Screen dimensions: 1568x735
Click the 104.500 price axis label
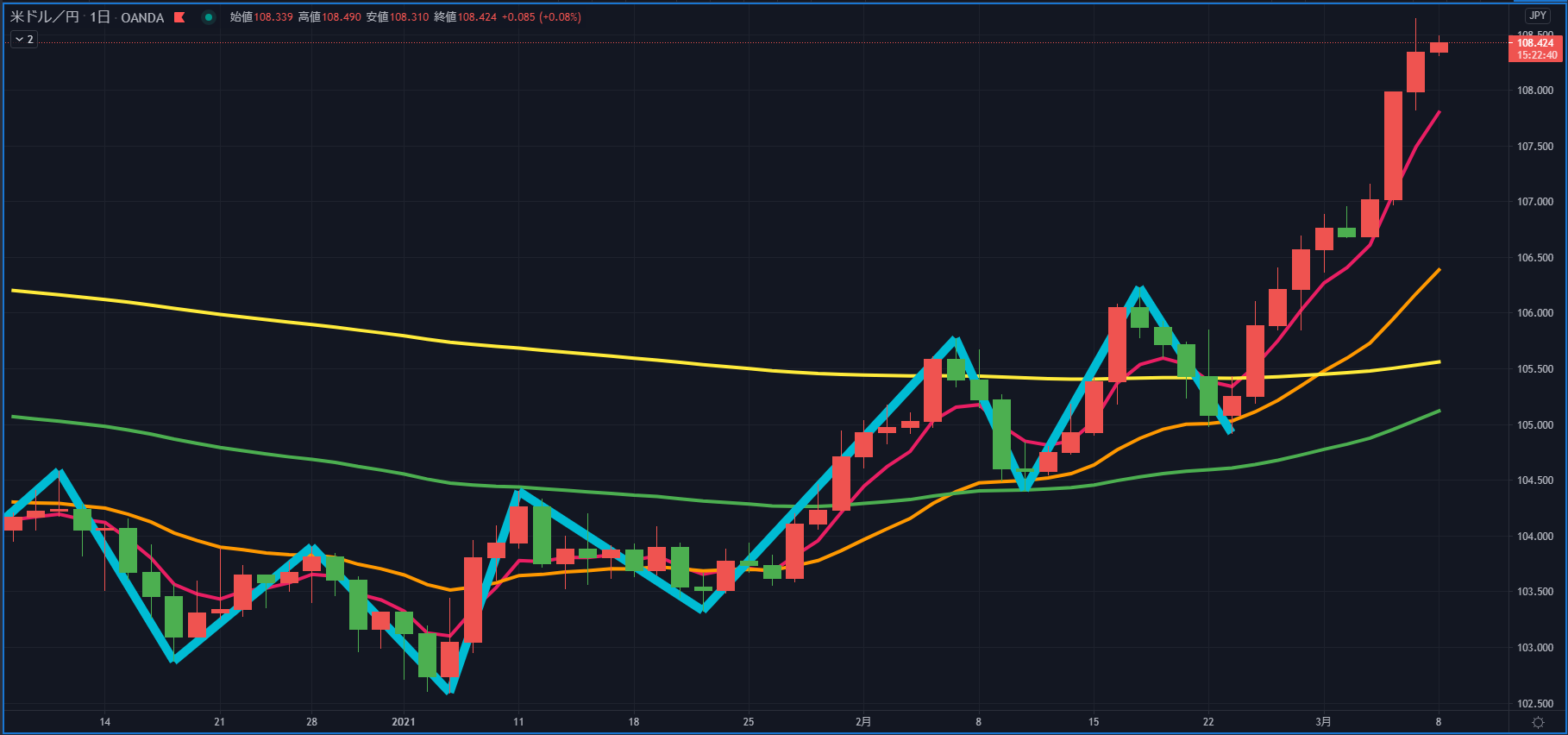click(x=1535, y=481)
